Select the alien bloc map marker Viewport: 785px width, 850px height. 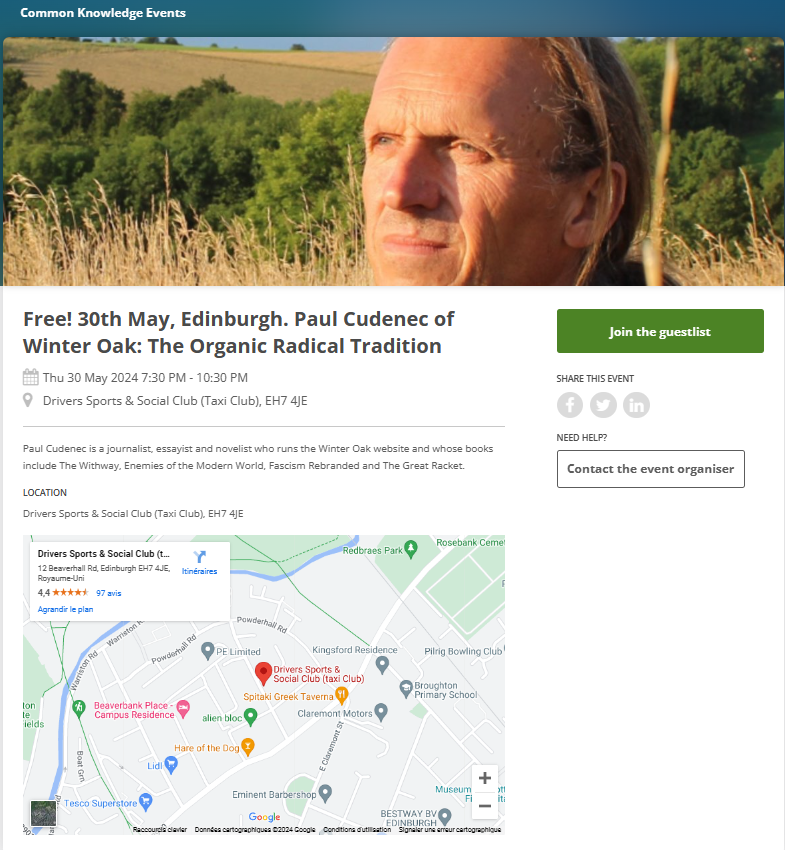pos(251,716)
